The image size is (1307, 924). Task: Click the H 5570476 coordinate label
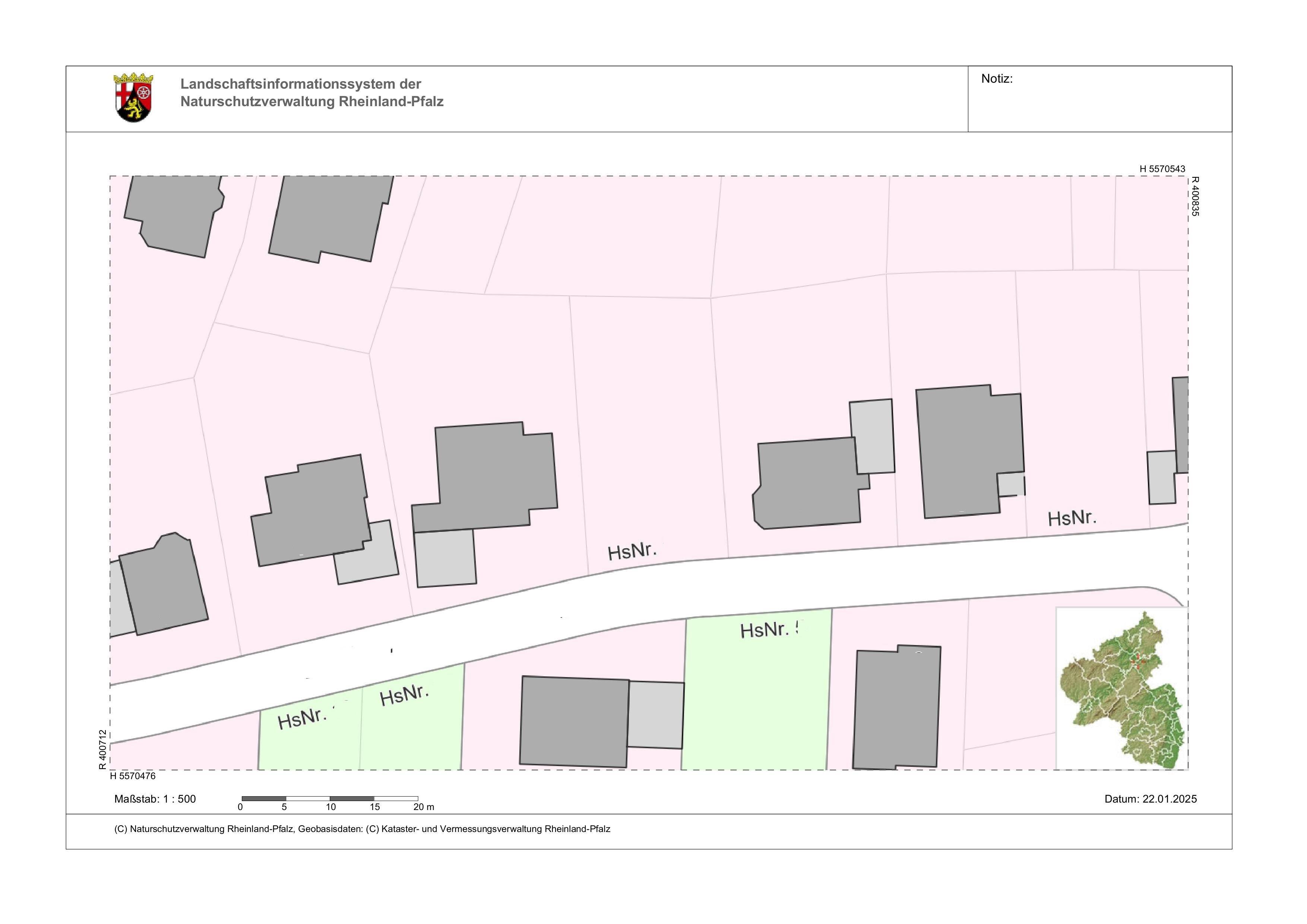(x=133, y=775)
